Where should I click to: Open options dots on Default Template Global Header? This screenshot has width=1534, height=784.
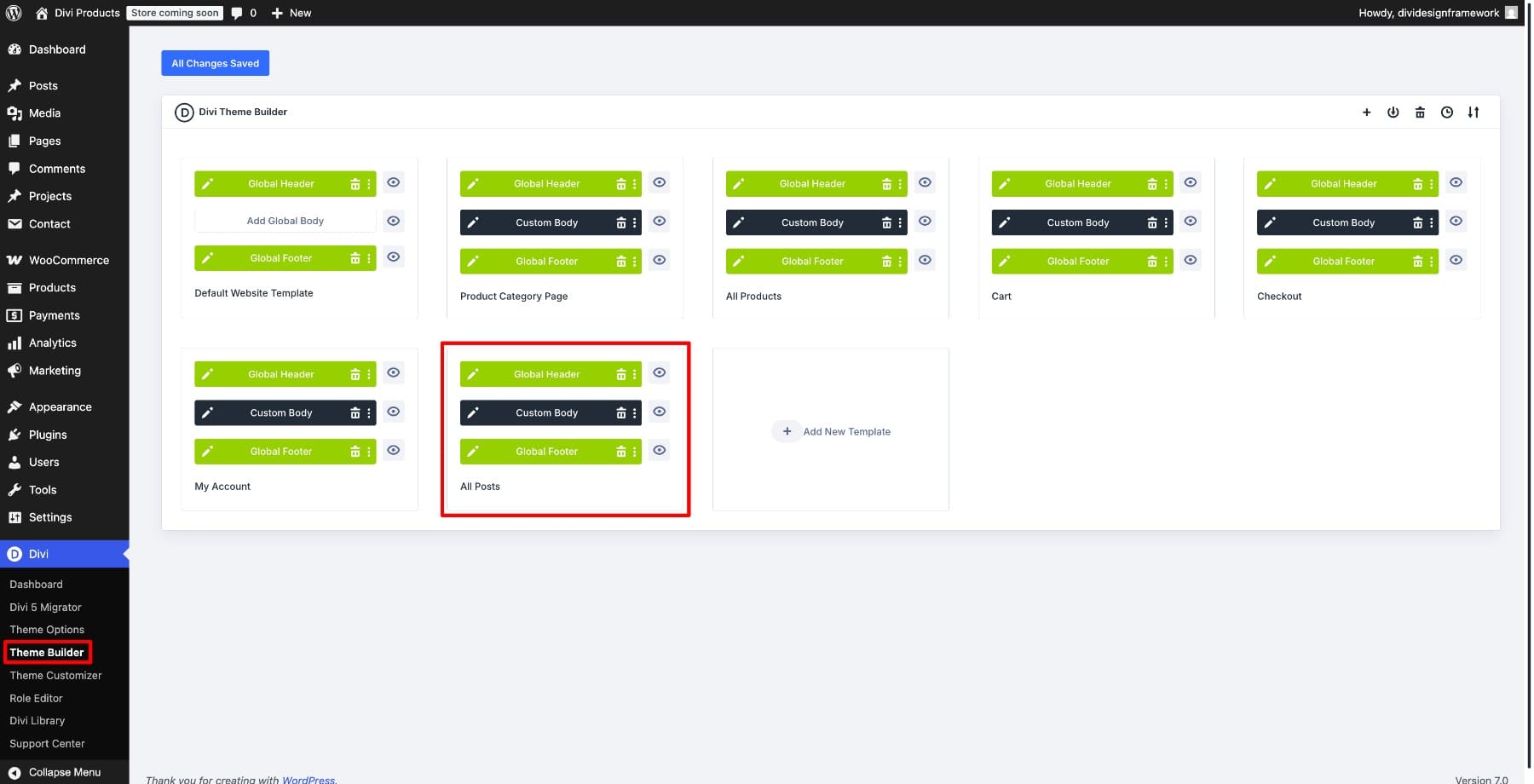[369, 184]
